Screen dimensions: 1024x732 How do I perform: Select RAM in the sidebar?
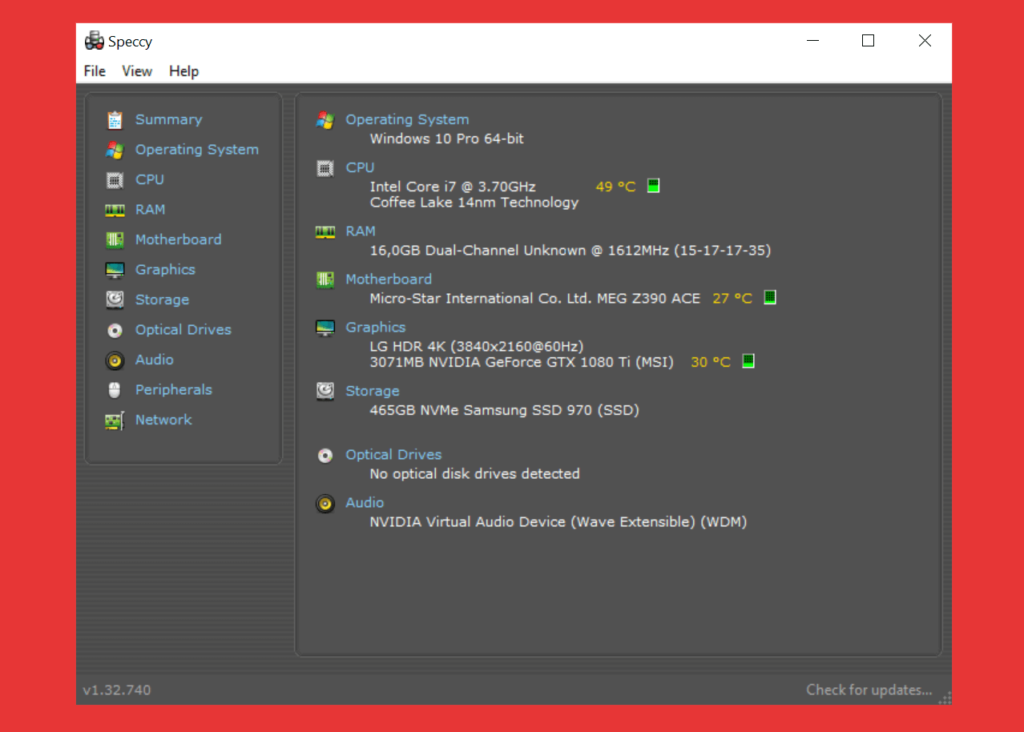pos(150,210)
